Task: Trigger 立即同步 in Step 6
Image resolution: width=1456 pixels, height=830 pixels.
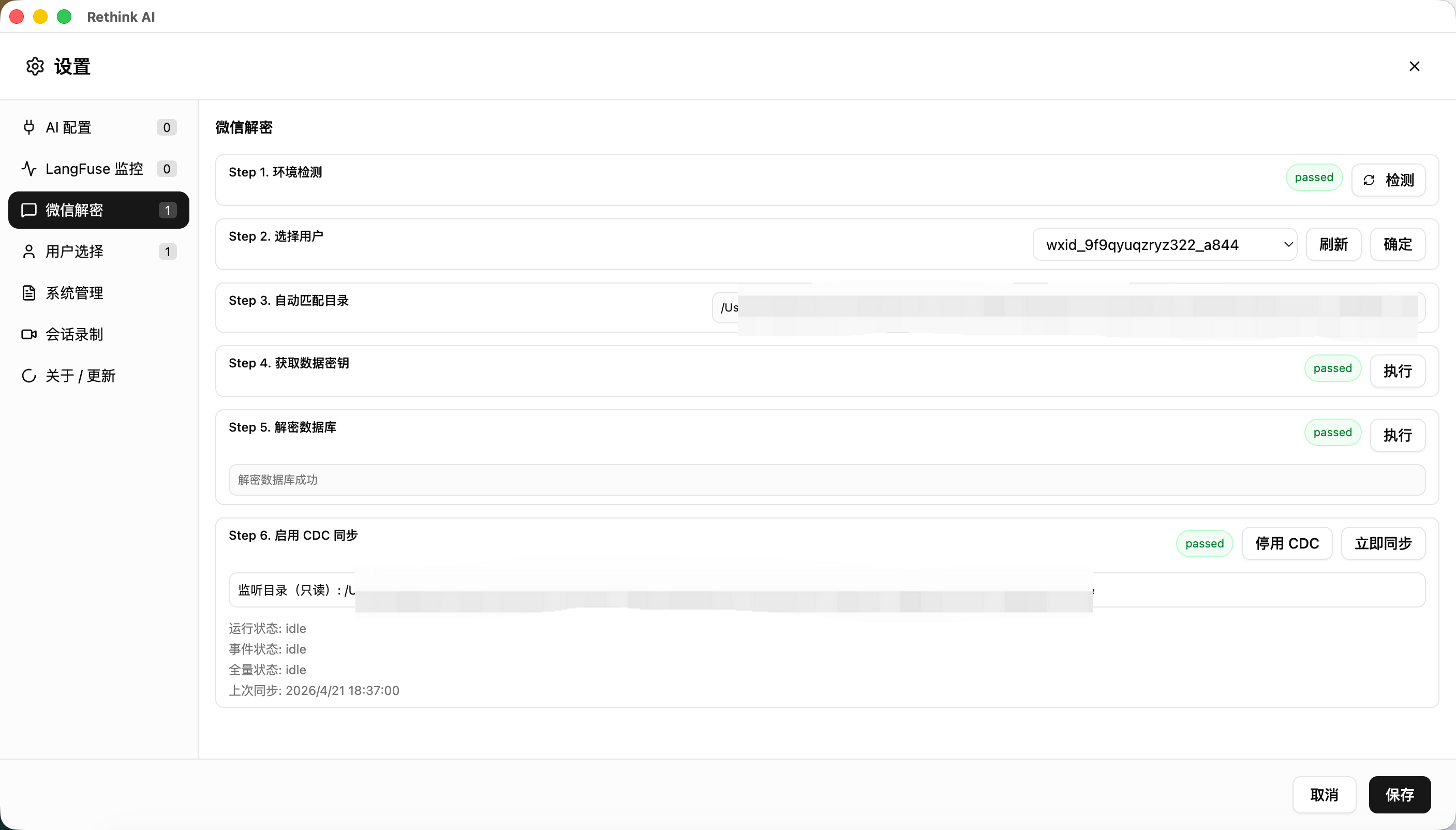Action: [x=1383, y=543]
